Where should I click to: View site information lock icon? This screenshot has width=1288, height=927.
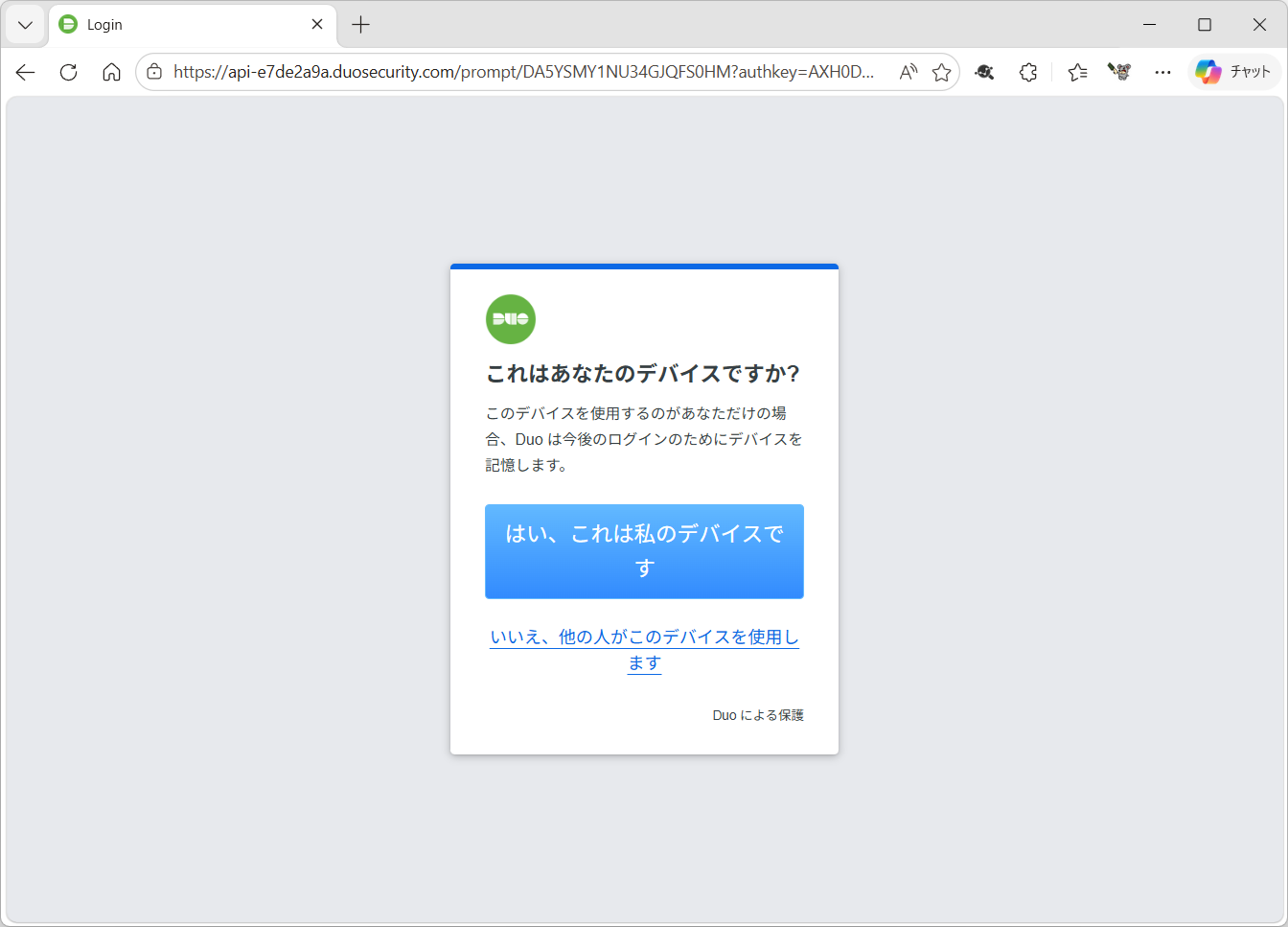[154, 72]
